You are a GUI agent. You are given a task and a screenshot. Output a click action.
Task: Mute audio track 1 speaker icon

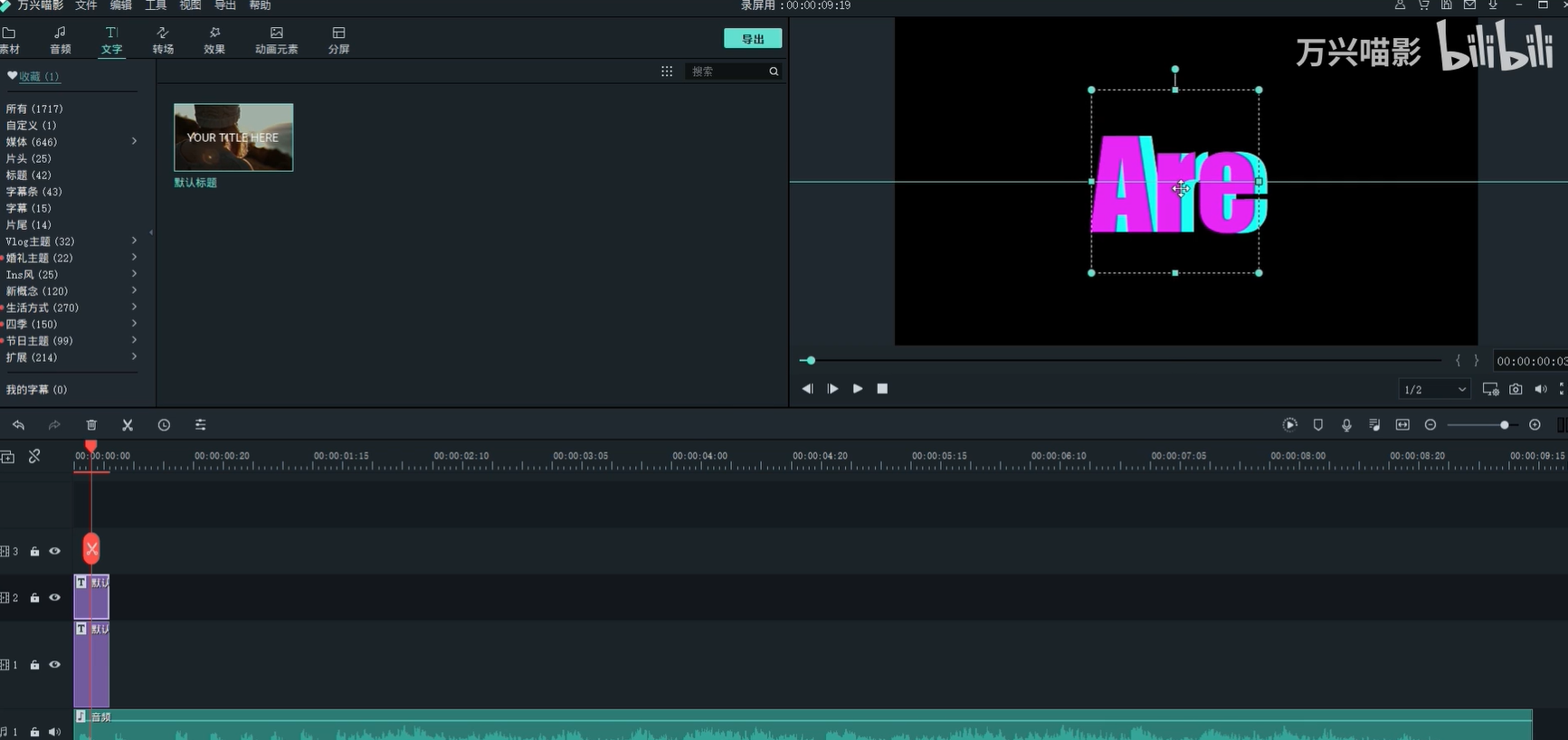(x=55, y=732)
